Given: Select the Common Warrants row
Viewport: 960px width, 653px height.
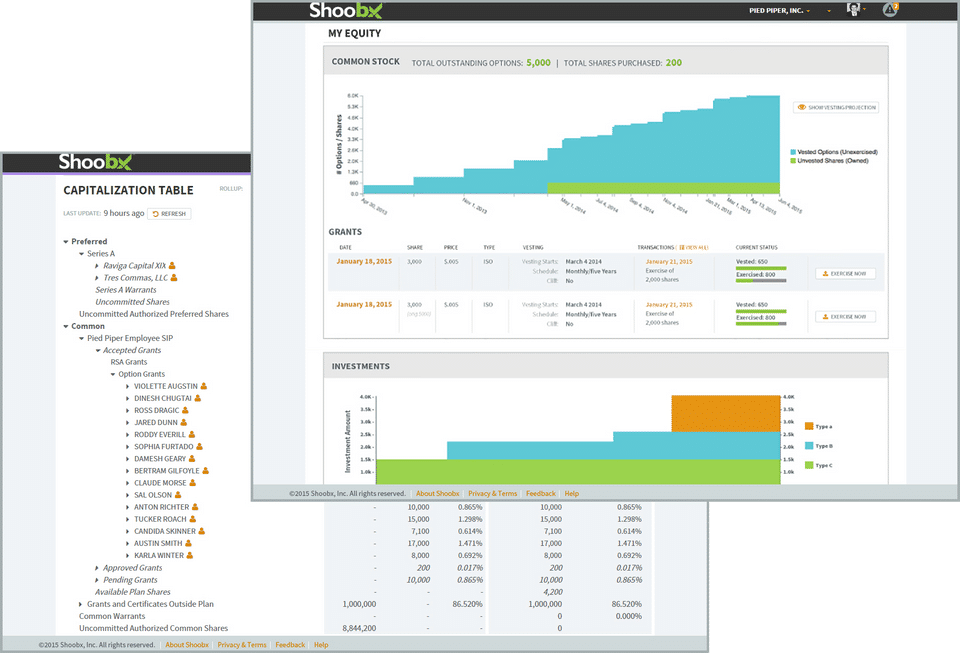Looking at the screenshot, I should 112,616.
